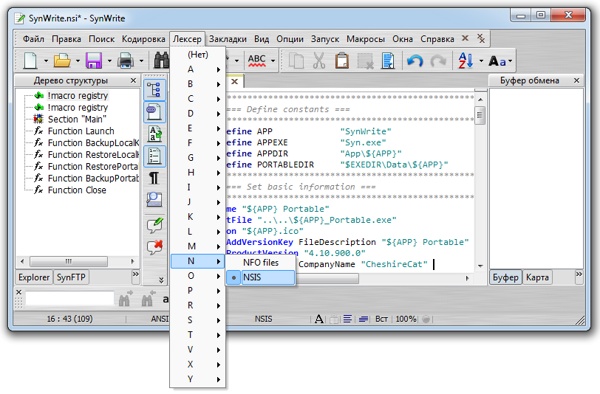Expand the C lexer submenu

tap(198, 99)
